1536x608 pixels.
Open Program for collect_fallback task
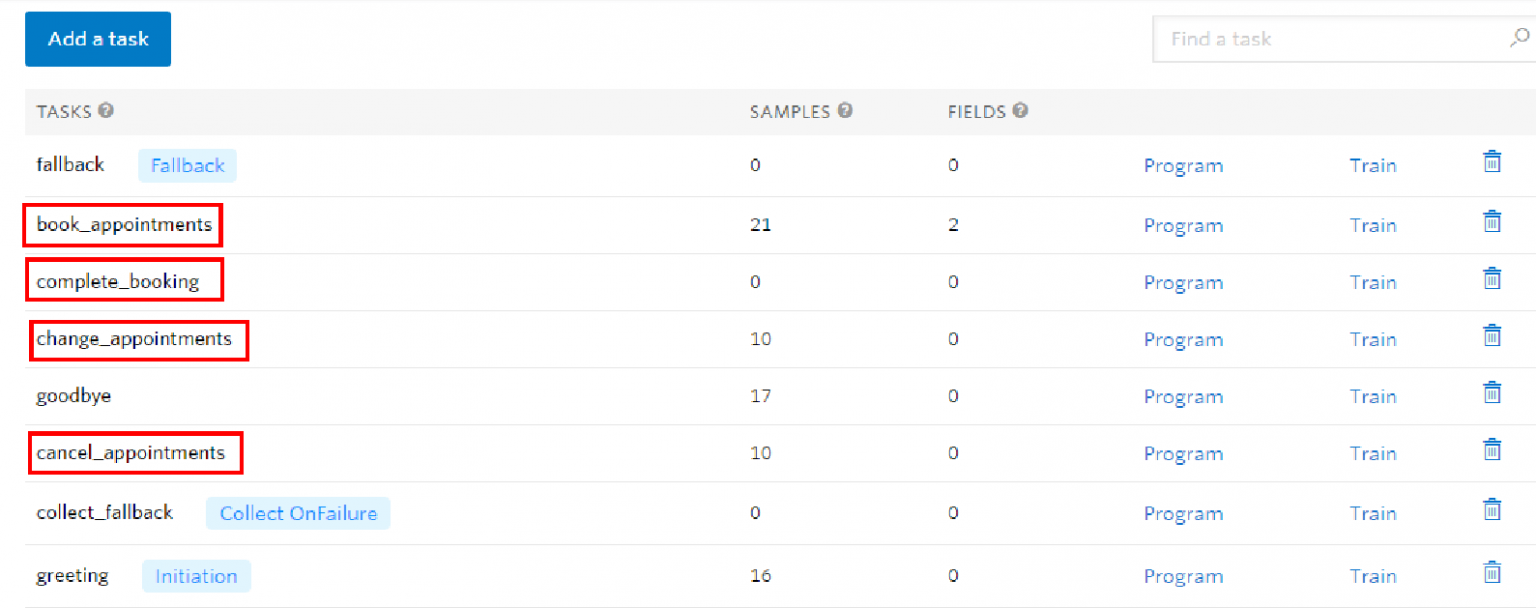pos(1183,514)
